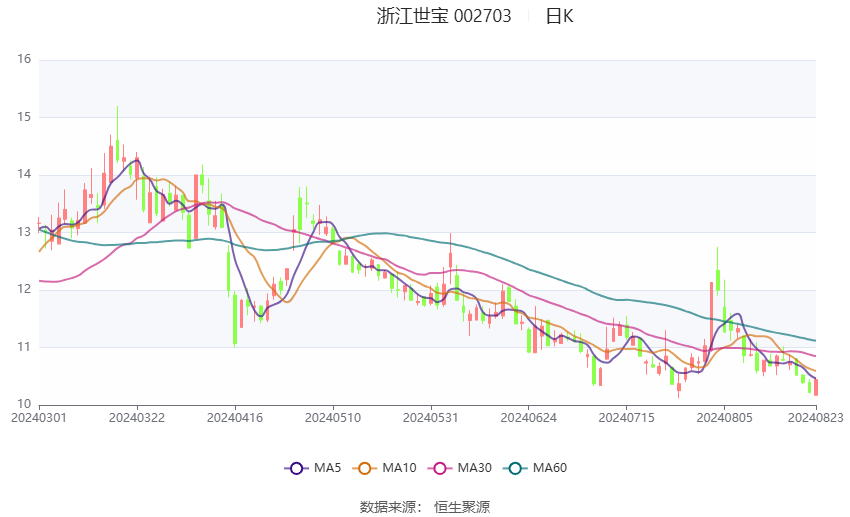The height and width of the screenshot is (517, 850).
Task: Click the last red candle at chart end
Action: [x=816, y=387]
